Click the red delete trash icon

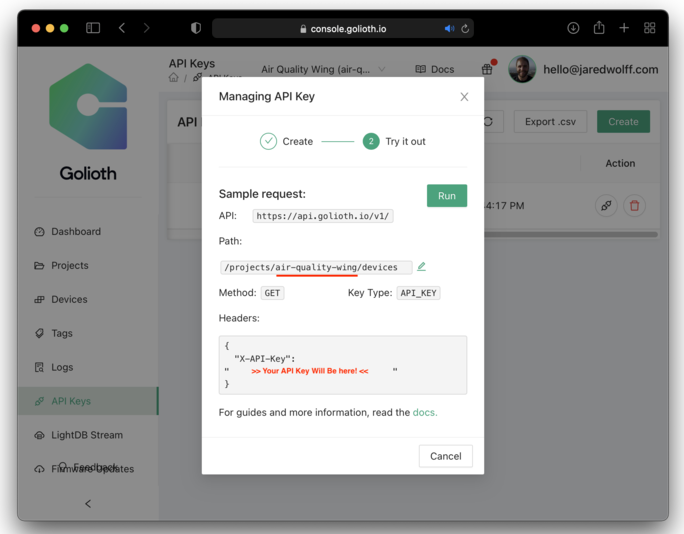click(634, 206)
